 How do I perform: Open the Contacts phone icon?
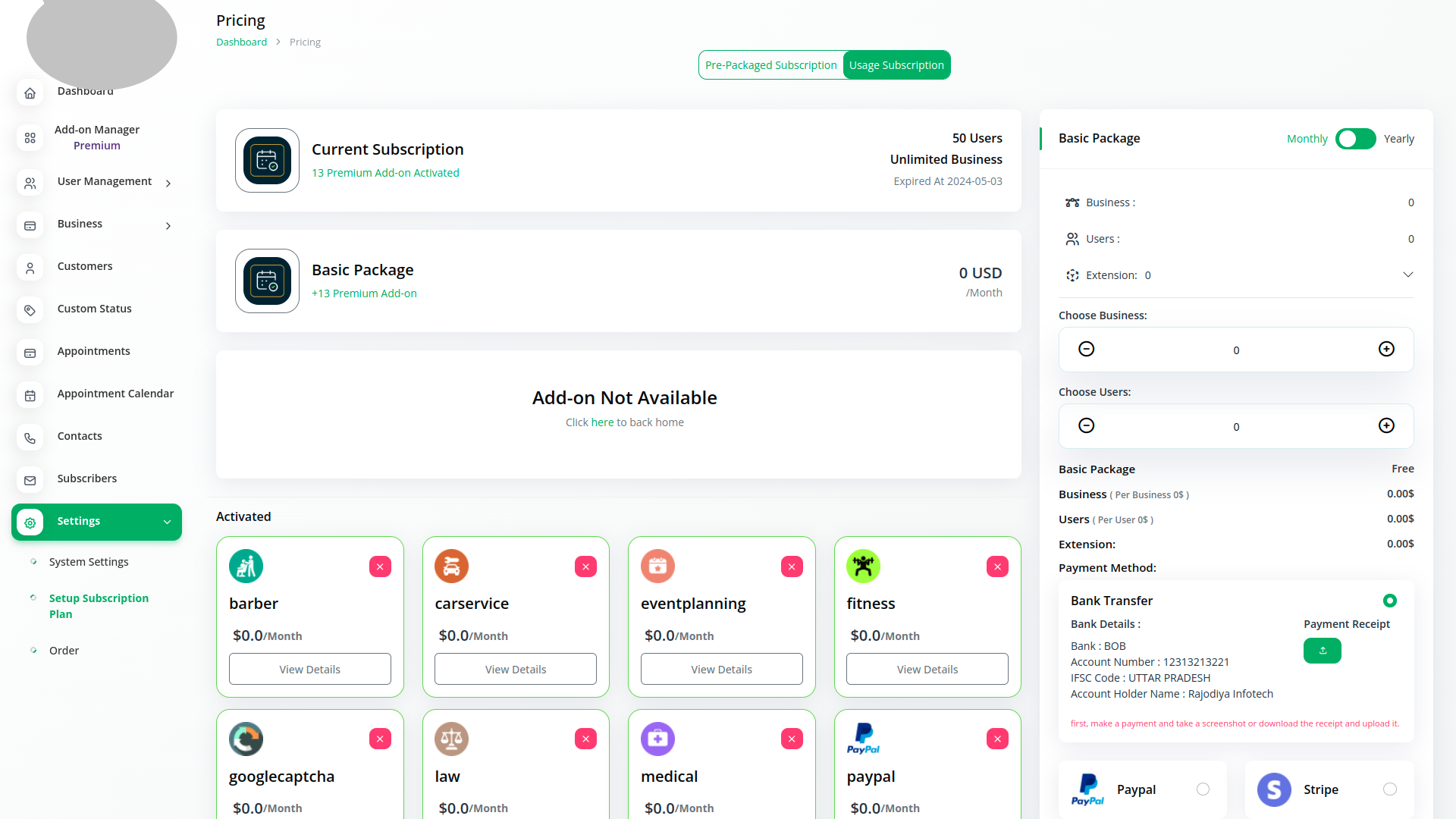pos(30,438)
